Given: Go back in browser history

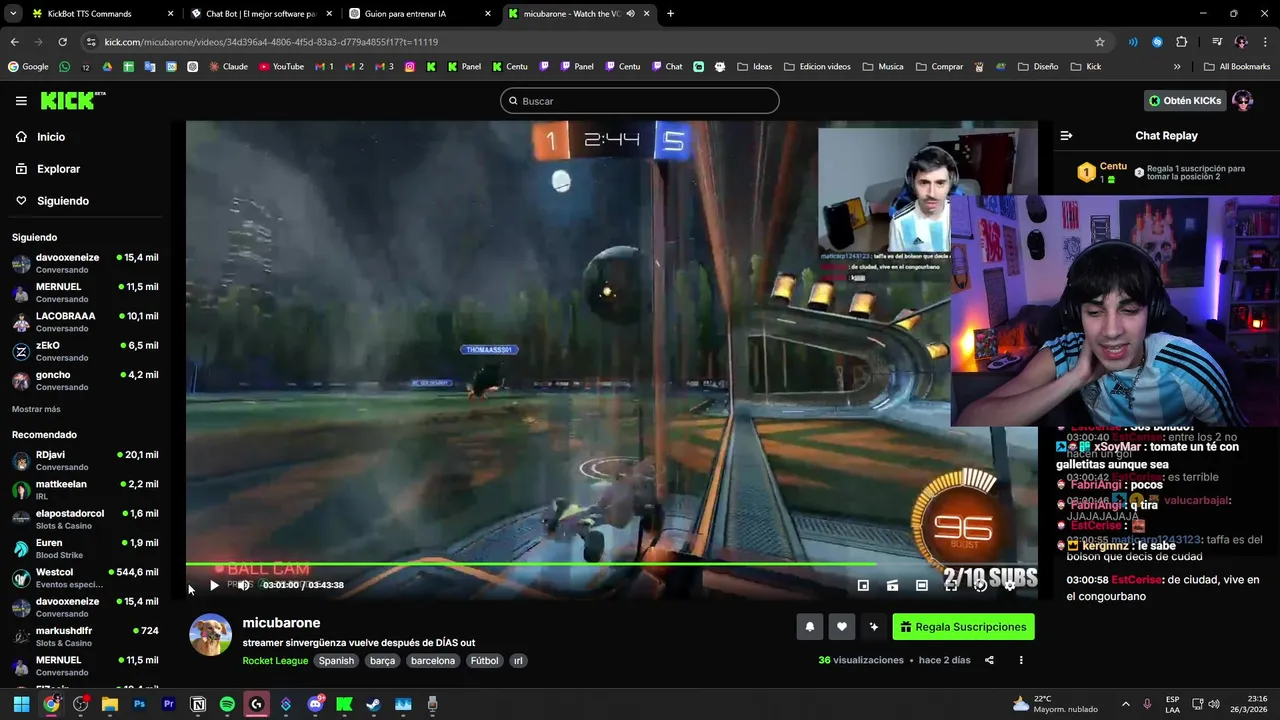Looking at the screenshot, I should tap(14, 42).
